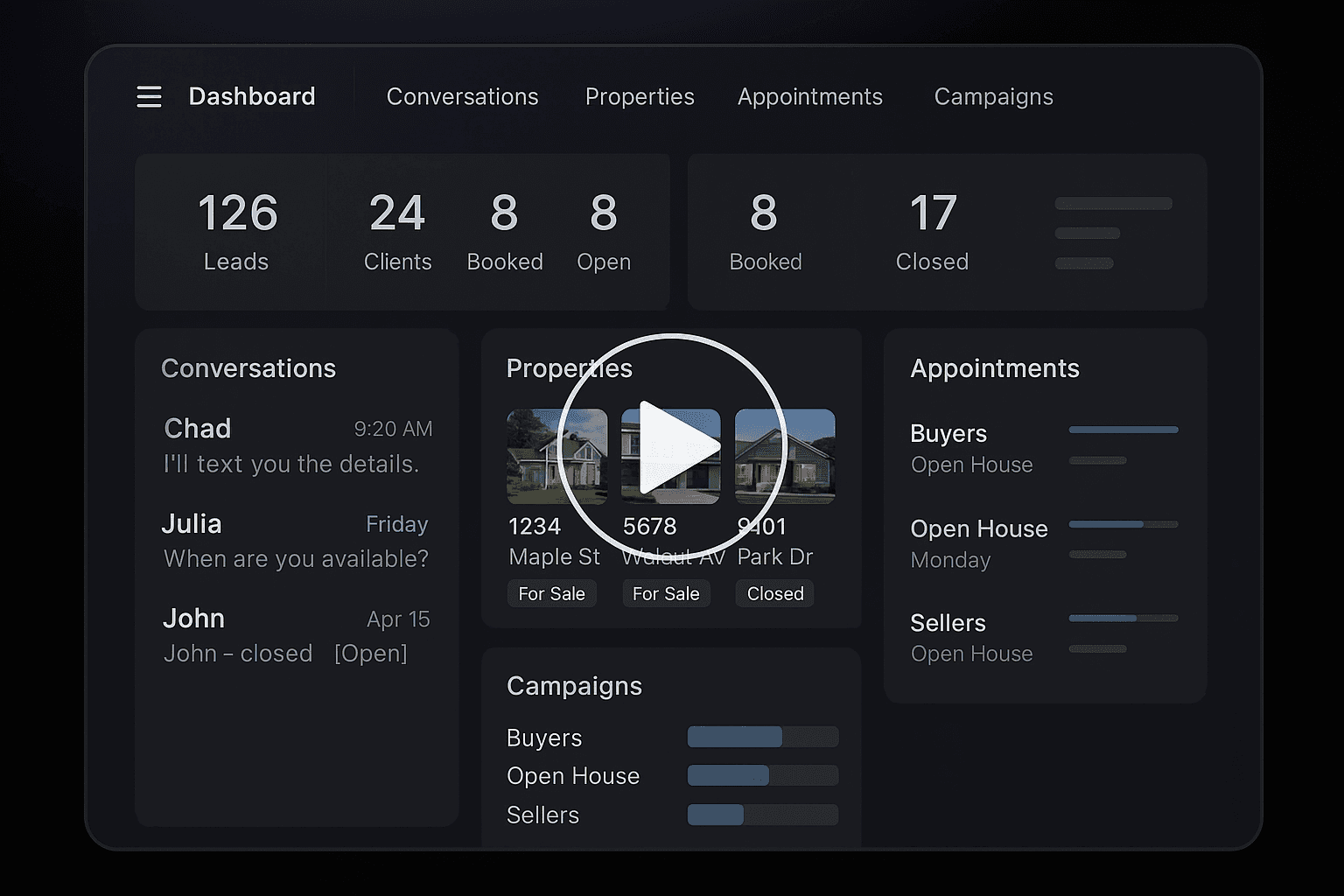Adjust the Sellers campaign progress bar

762,815
